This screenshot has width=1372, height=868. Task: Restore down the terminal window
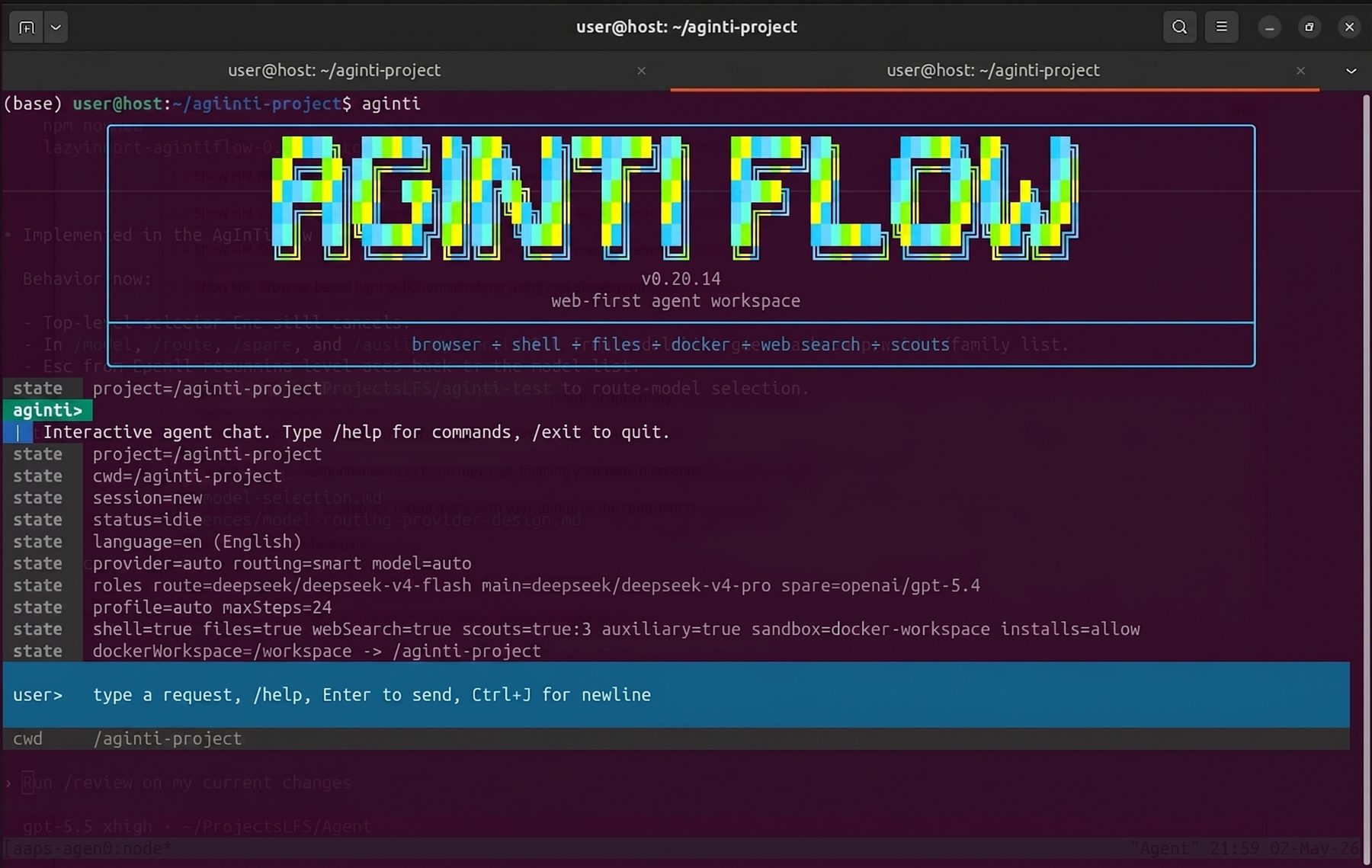click(x=1309, y=27)
